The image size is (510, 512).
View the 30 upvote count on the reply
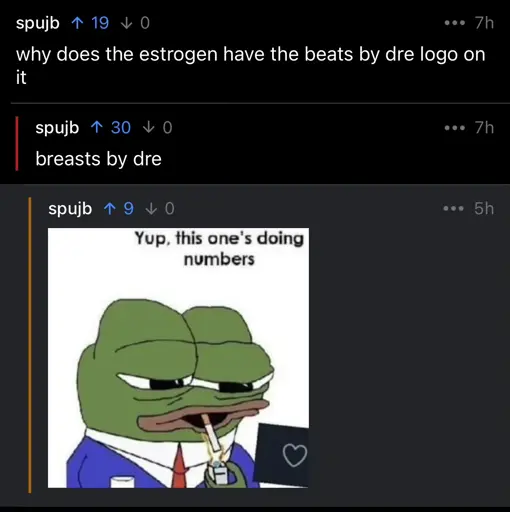121,128
